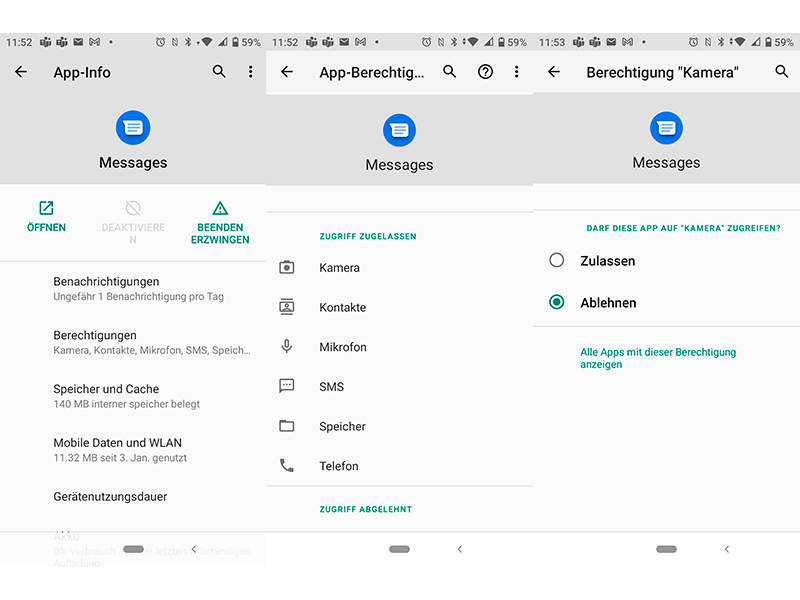800x600 pixels.
Task: Tap the phone icon beside Telefon
Action: (287, 465)
